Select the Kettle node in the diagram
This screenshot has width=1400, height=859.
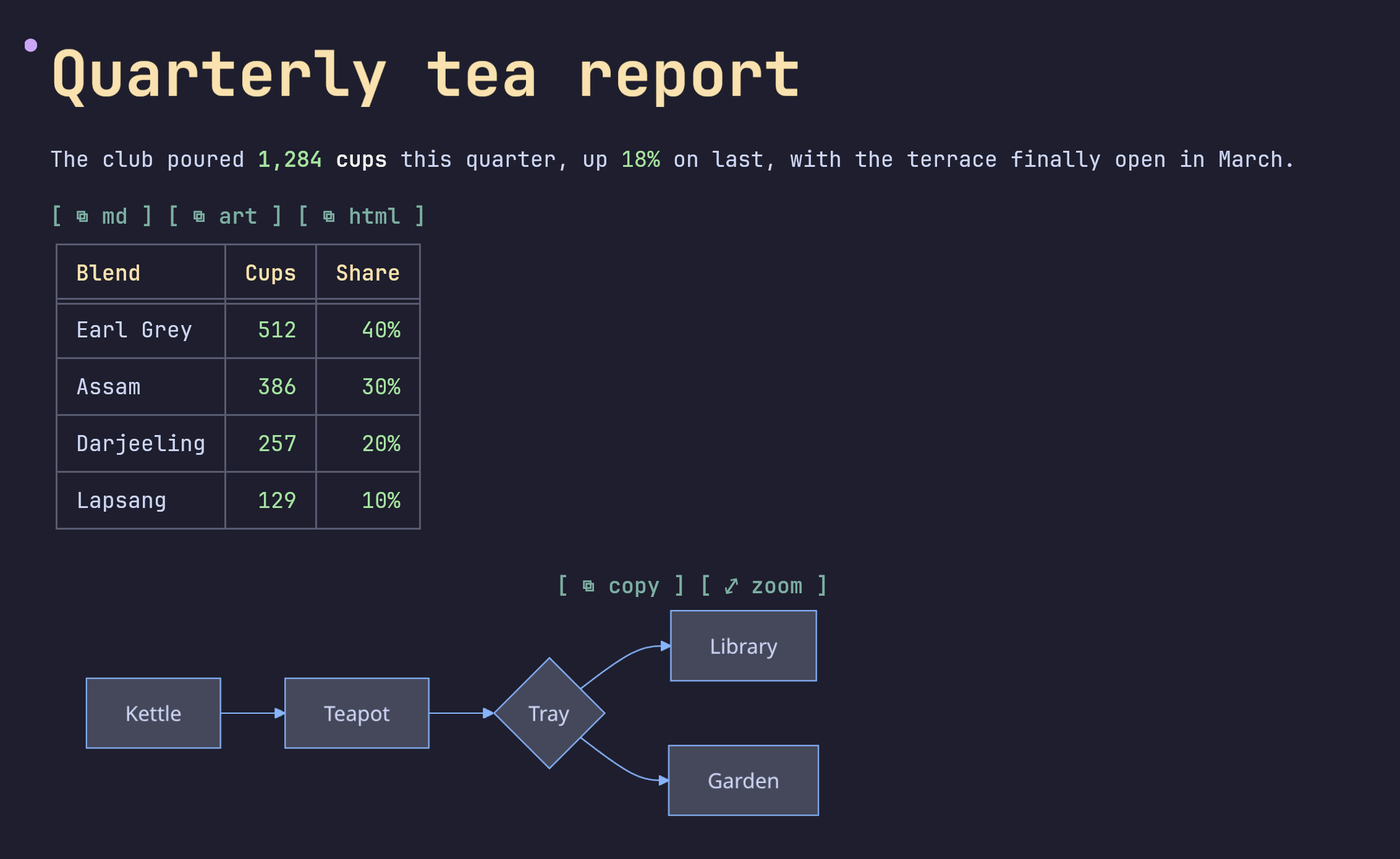[153, 713]
